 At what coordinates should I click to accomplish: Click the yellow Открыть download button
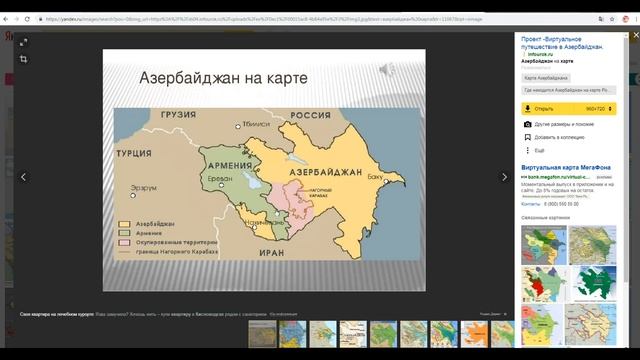point(569,109)
